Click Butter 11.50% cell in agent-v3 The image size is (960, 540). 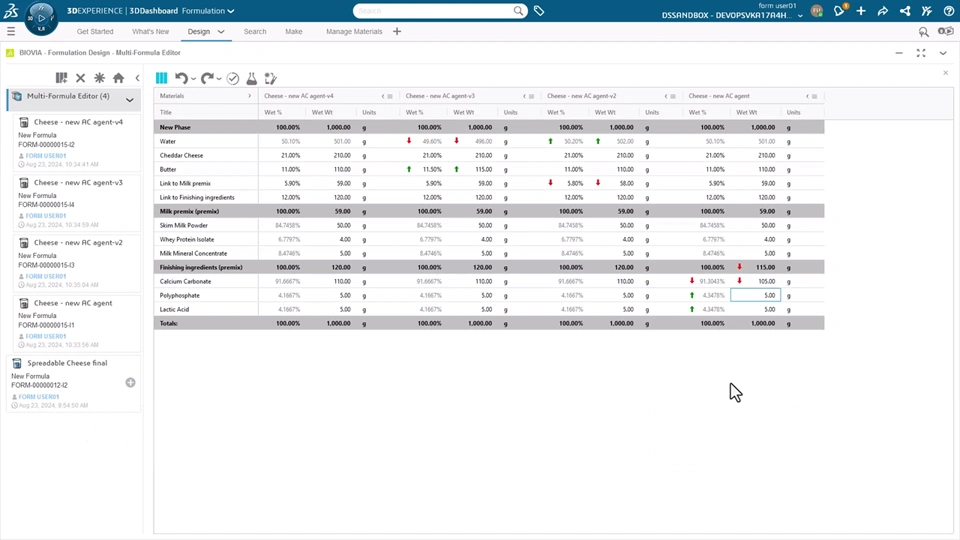point(424,170)
